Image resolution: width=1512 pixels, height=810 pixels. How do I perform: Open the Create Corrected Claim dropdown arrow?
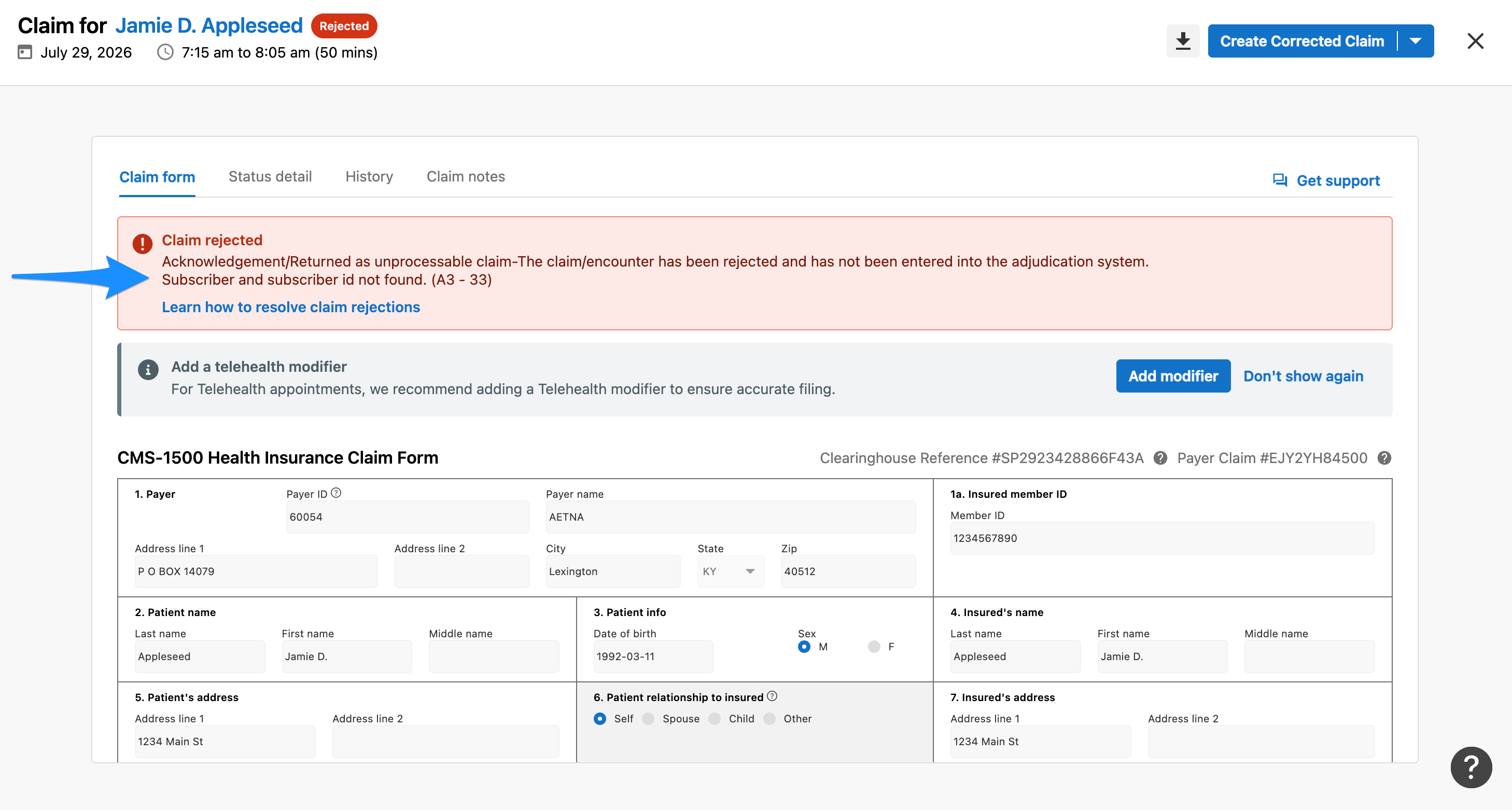[1415, 41]
